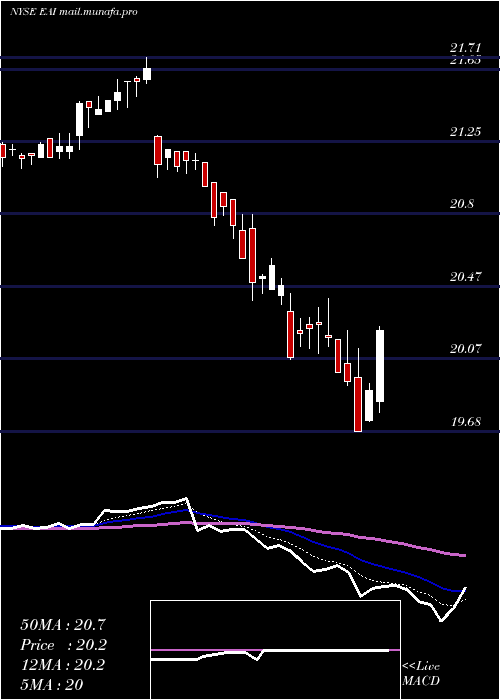Click the 20.8 price level label
This screenshot has width=500, height=700.
click(462, 204)
